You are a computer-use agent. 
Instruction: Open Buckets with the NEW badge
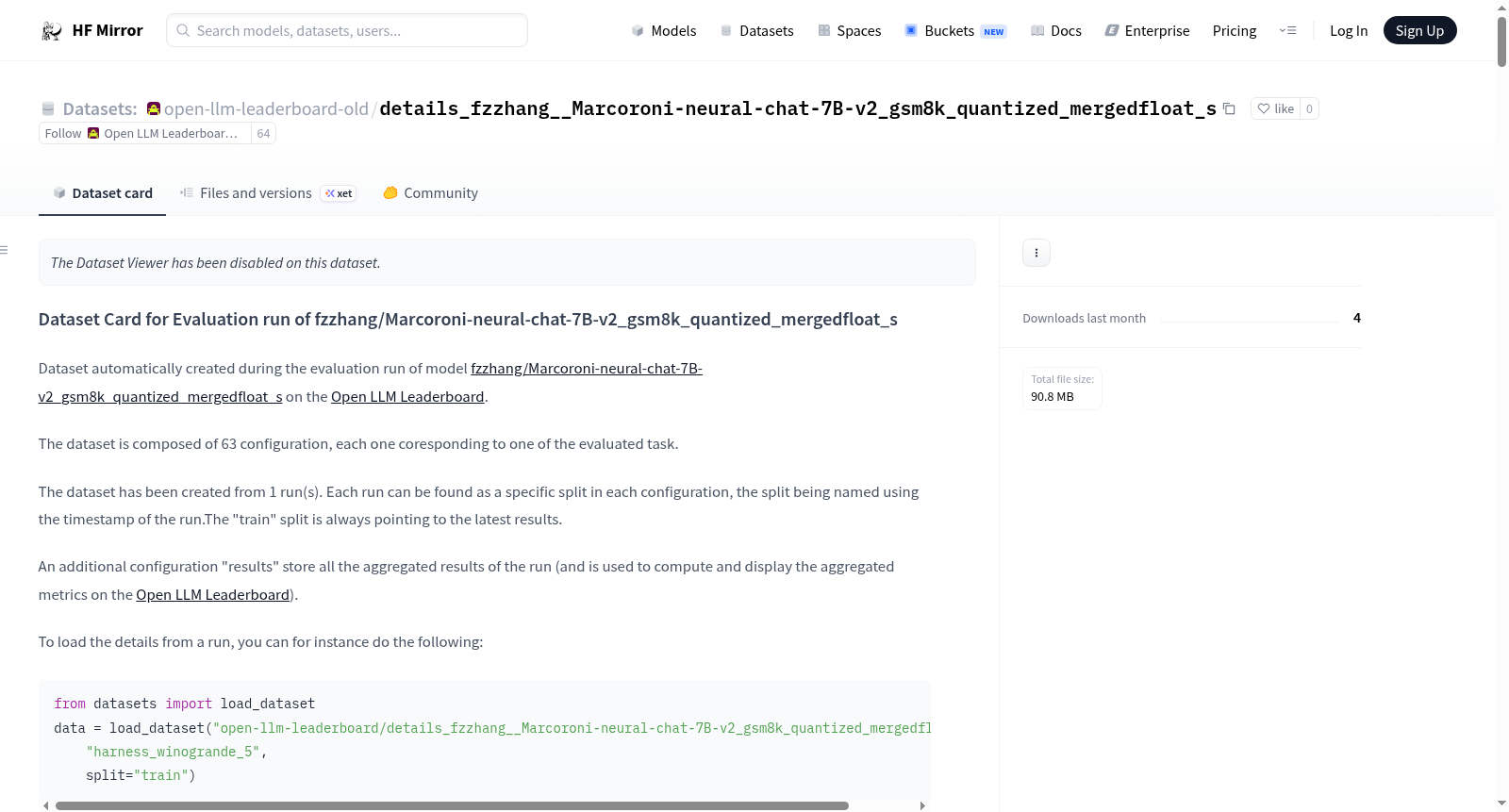[x=955, y=31]
